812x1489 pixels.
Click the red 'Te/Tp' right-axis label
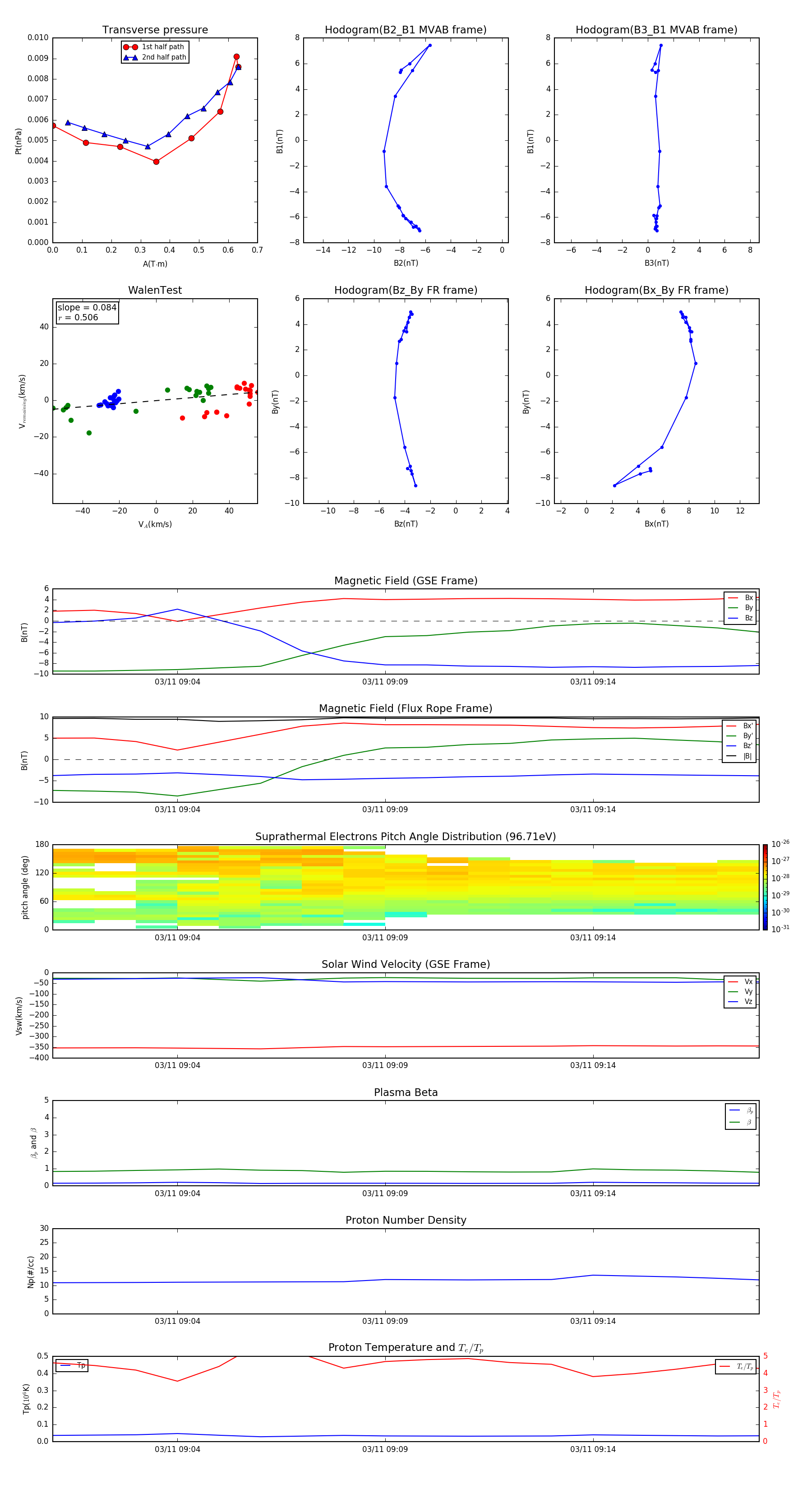[x=776, y=1399]
